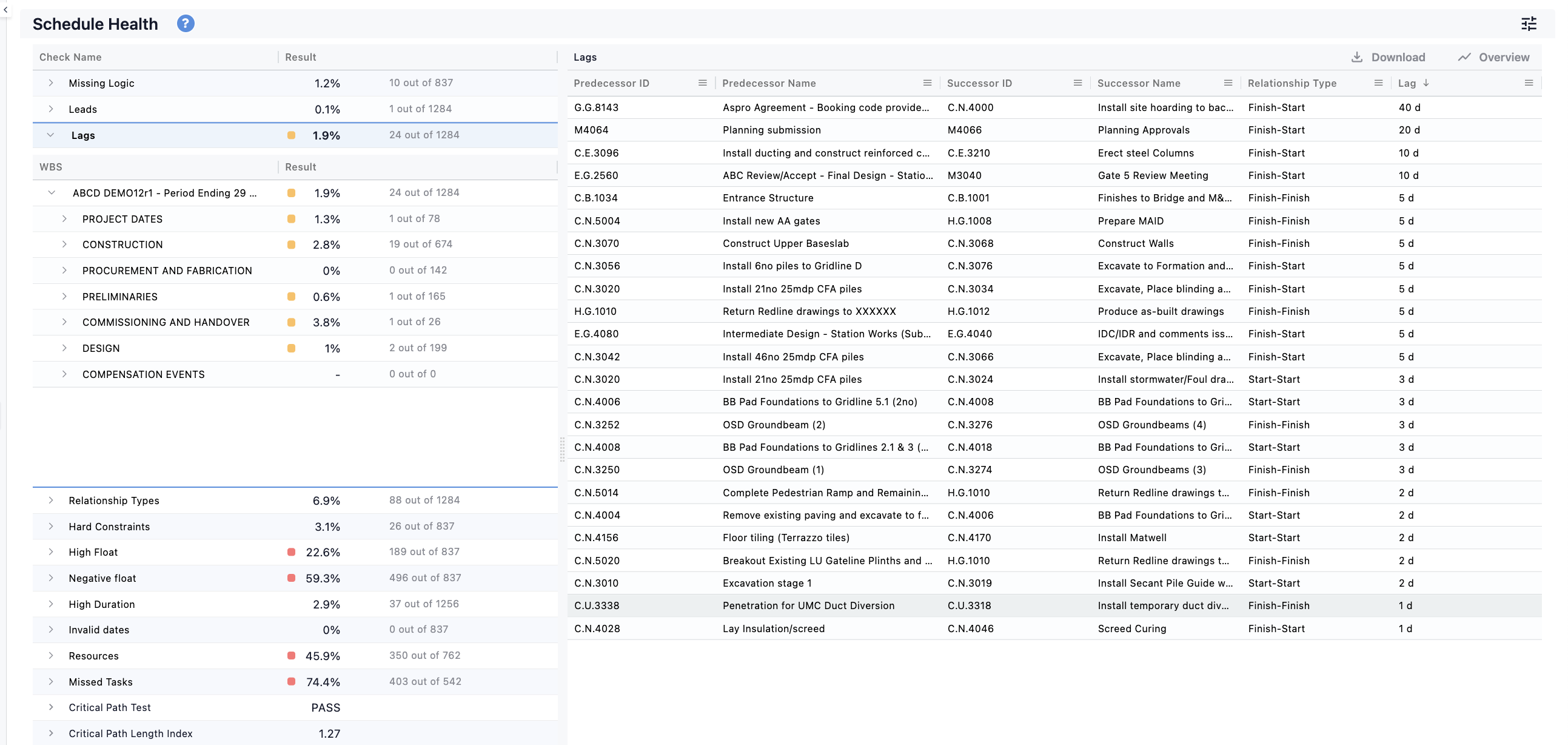
Task: Click Gate 5 Review Meeting cell
Action: [1153, 175]
